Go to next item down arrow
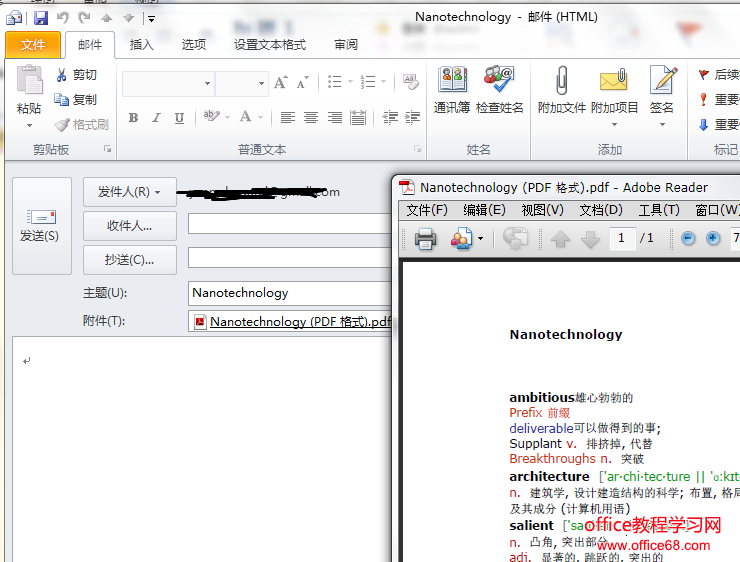Viewport: 740px width, 562px height. (128, 18)
